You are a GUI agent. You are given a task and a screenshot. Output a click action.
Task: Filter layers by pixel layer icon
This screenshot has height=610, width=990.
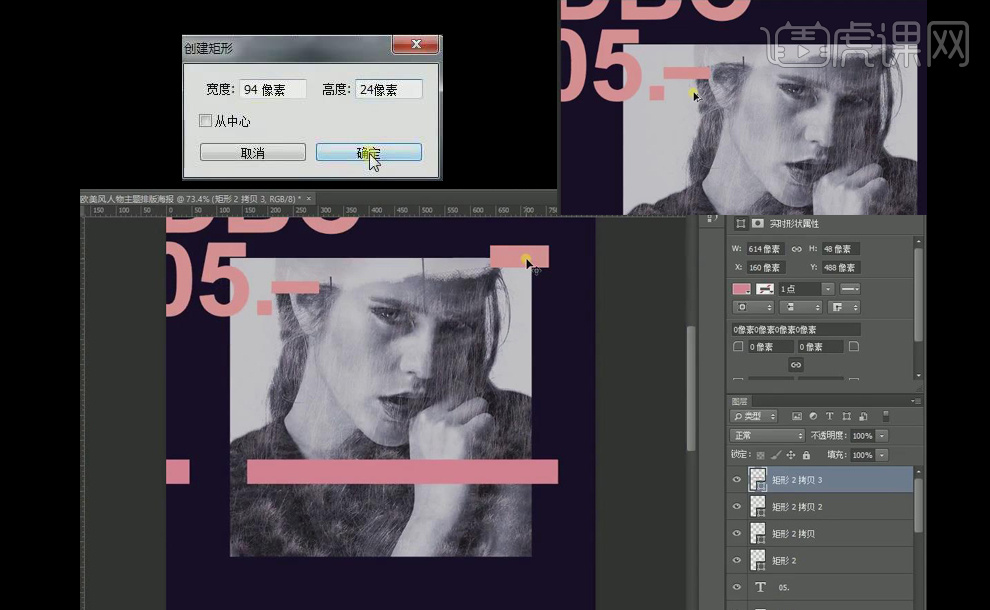(797, 416)
